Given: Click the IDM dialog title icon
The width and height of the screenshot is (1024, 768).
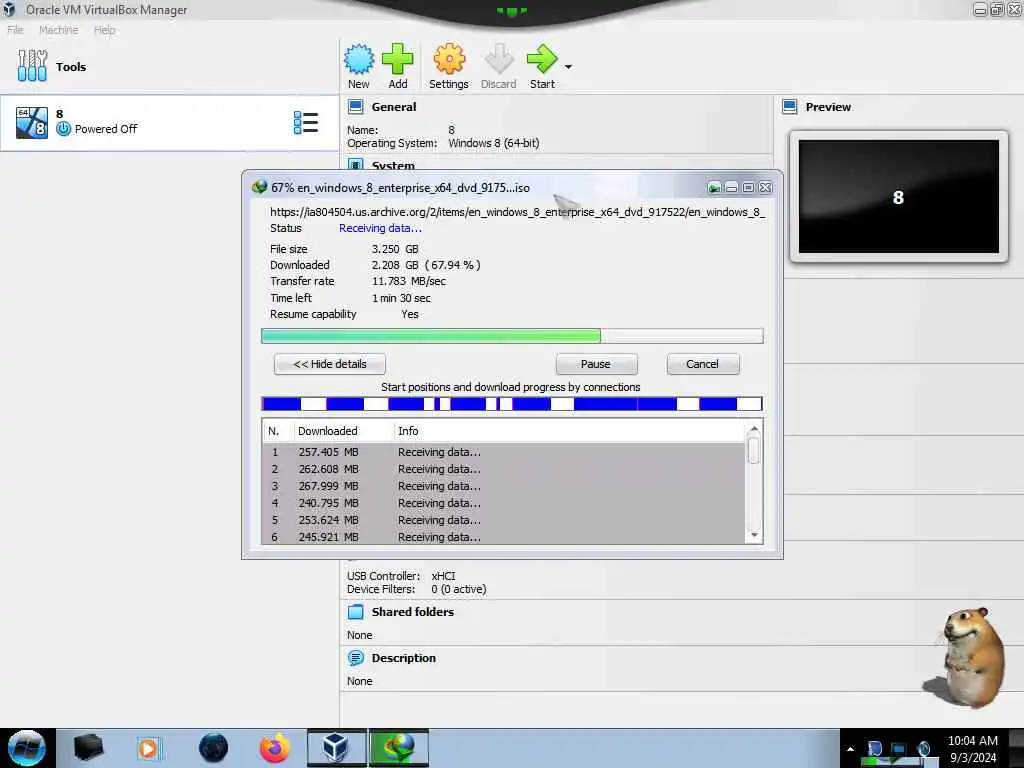Looking at the screenshot, I should tap(259, 187).
